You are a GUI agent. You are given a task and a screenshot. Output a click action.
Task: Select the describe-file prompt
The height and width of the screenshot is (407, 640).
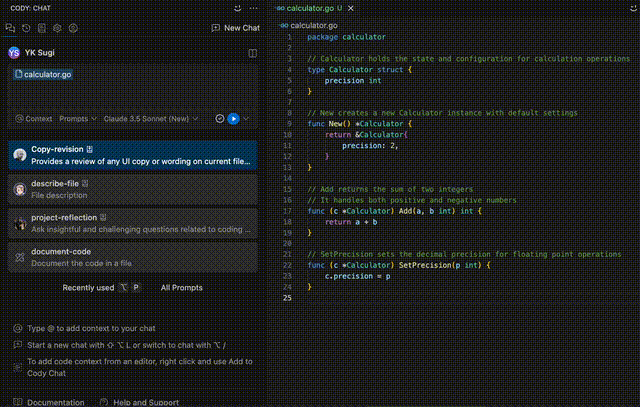133,189
